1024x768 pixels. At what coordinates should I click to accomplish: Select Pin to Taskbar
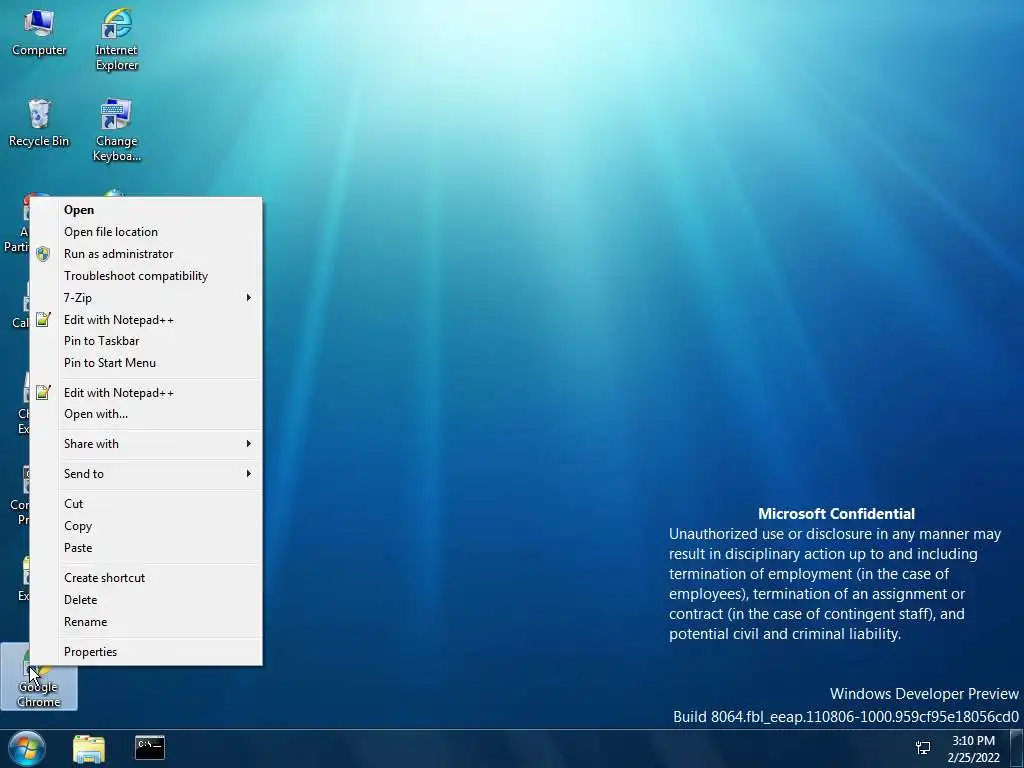(x=146, y=341)
